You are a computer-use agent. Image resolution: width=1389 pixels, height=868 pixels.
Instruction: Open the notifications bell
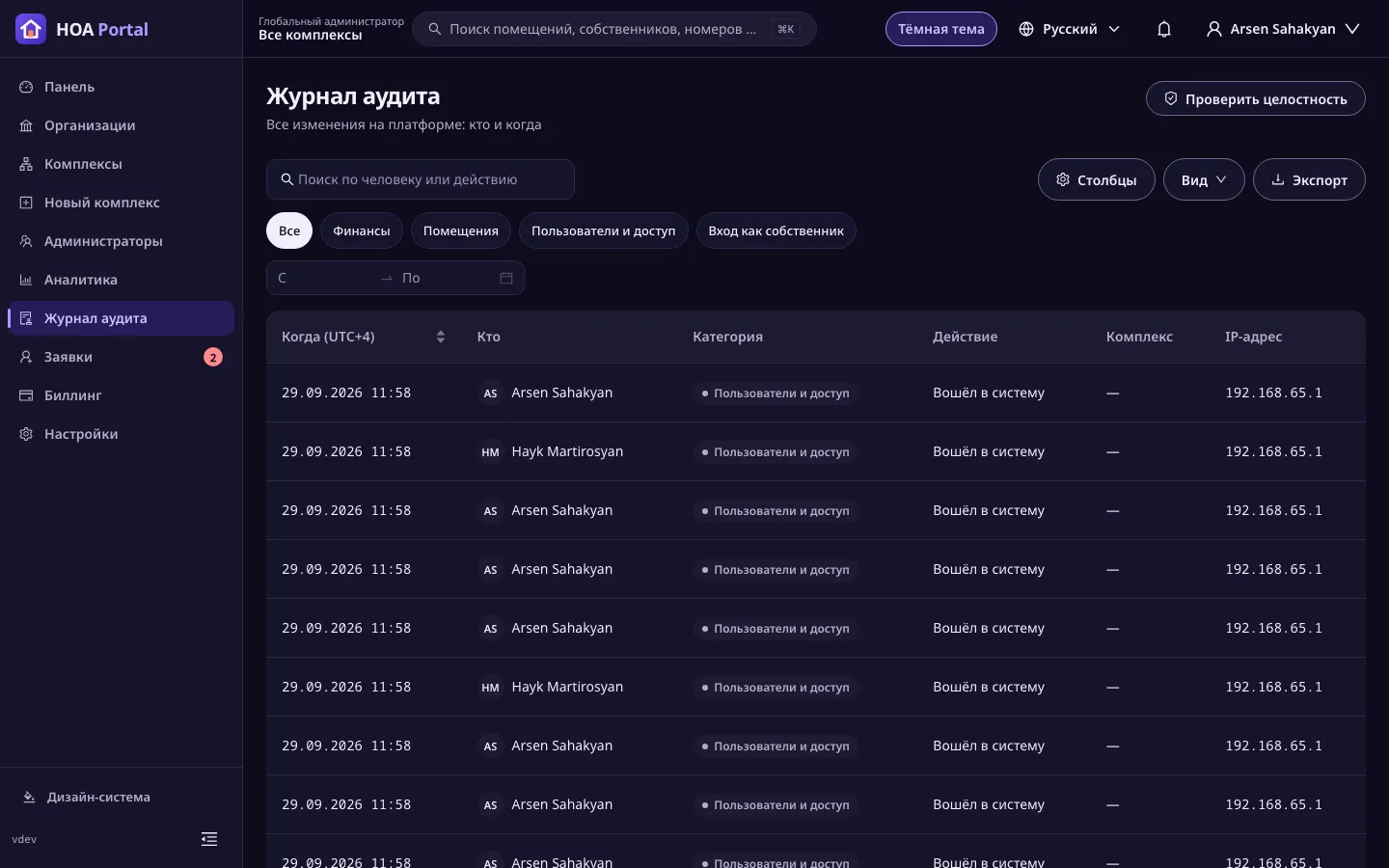point(1164,29)
